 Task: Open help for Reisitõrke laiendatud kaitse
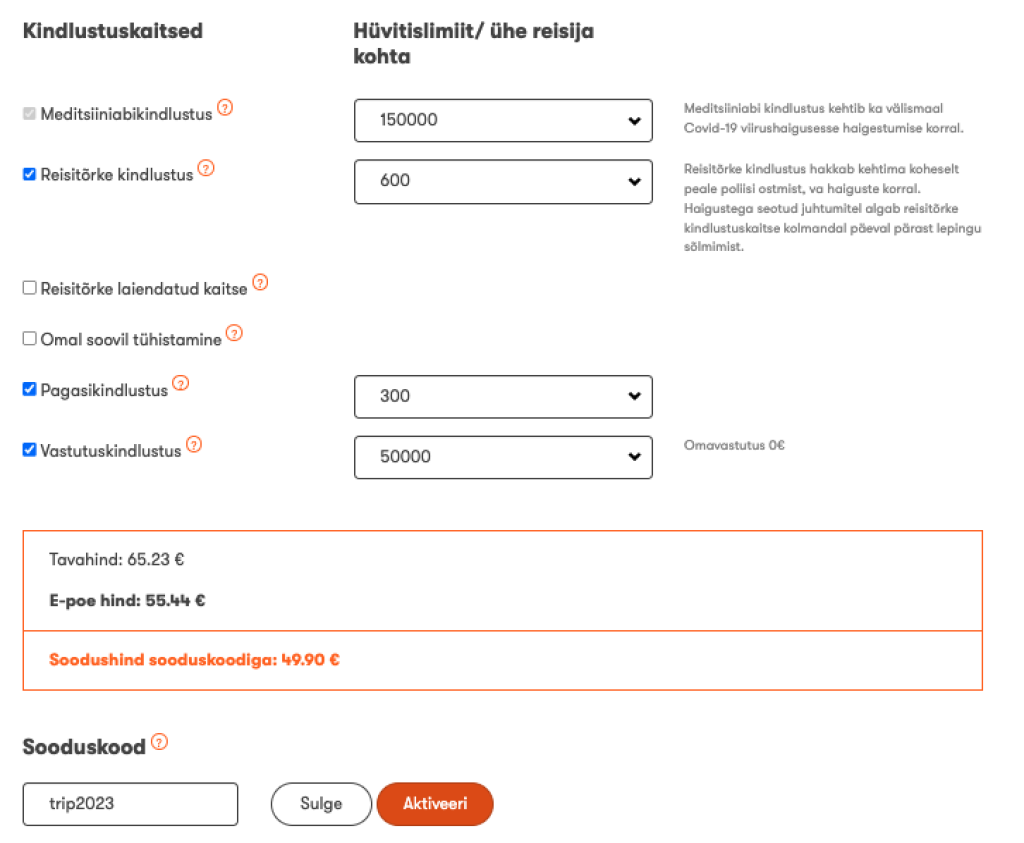(x=260, y=282)
